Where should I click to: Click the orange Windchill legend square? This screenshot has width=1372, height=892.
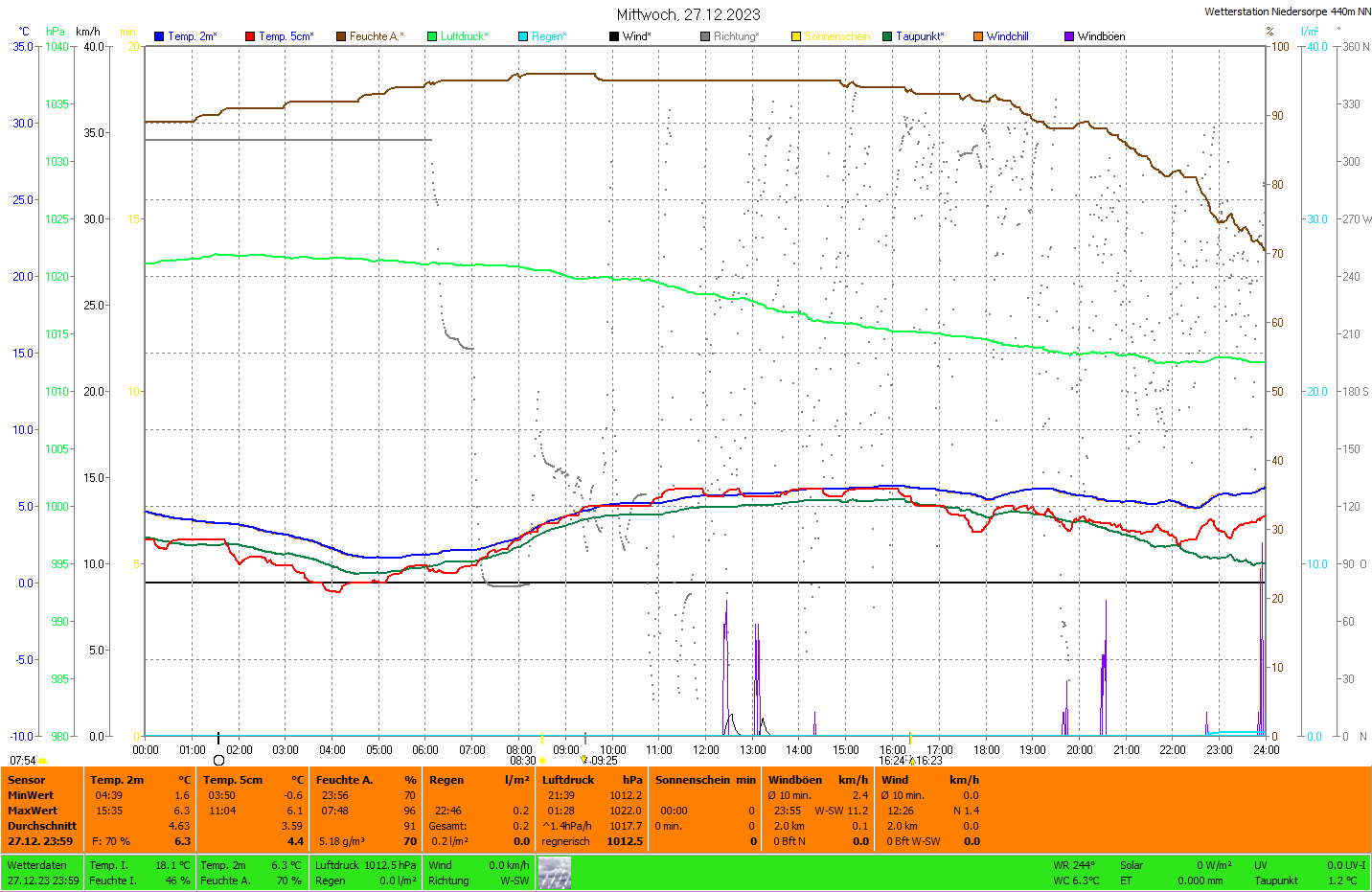coord(978,36)
